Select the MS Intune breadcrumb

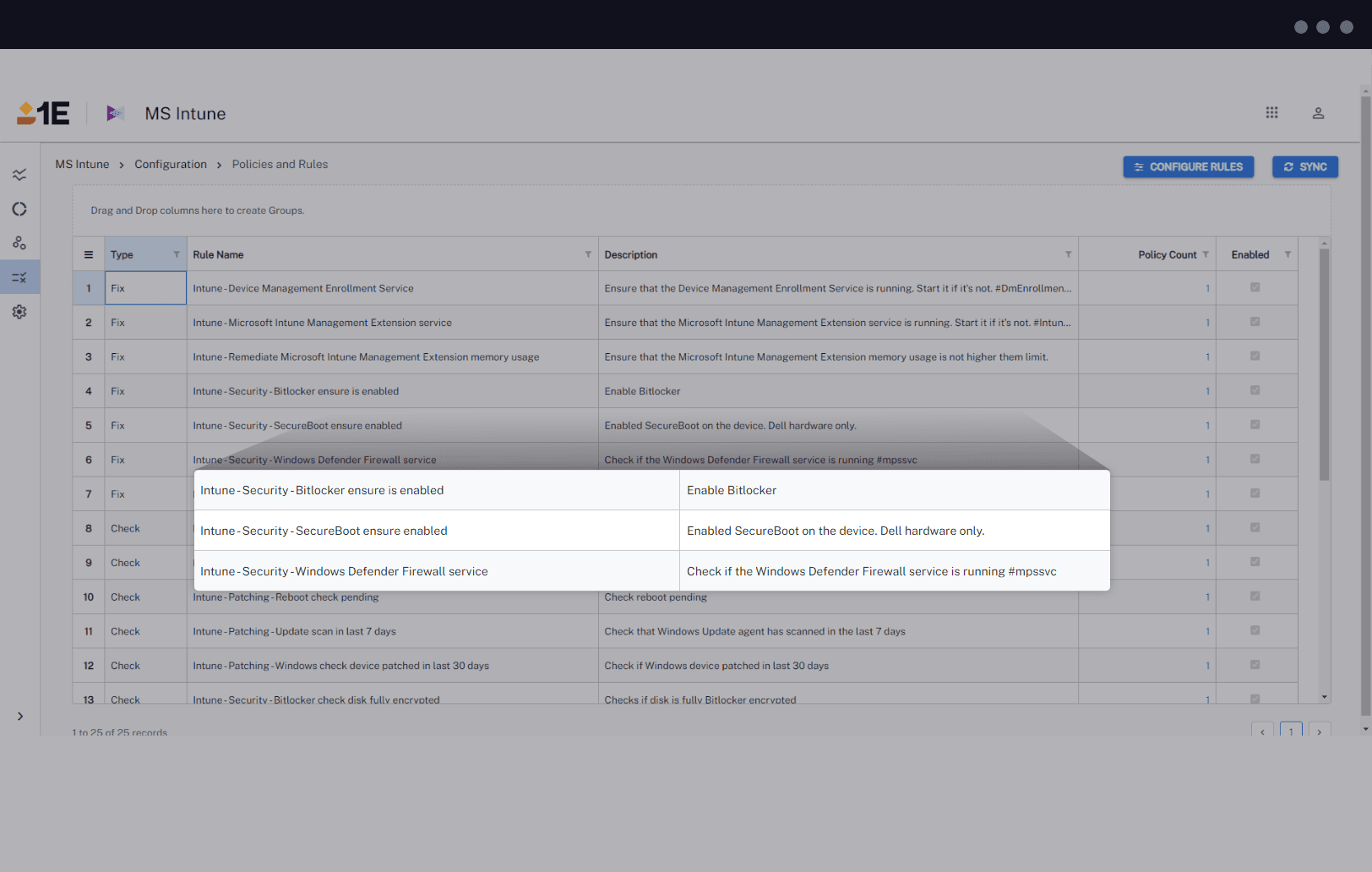[x=81, y=164]
